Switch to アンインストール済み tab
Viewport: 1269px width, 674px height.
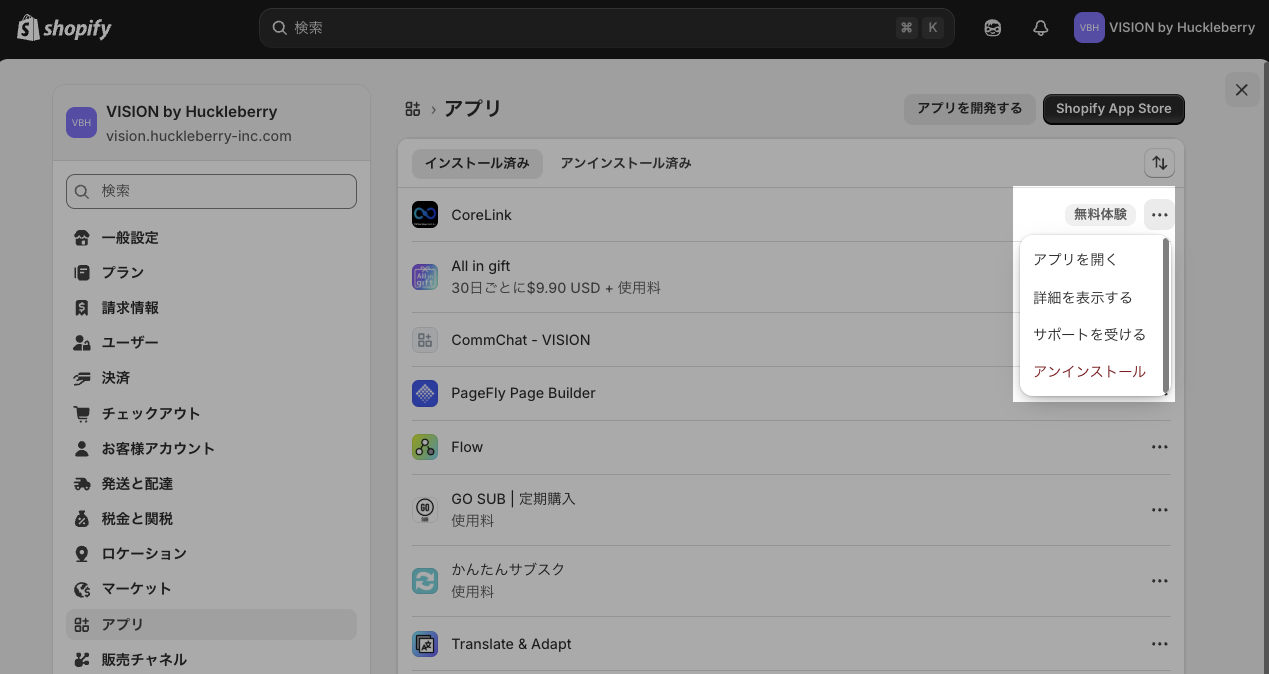625,163
